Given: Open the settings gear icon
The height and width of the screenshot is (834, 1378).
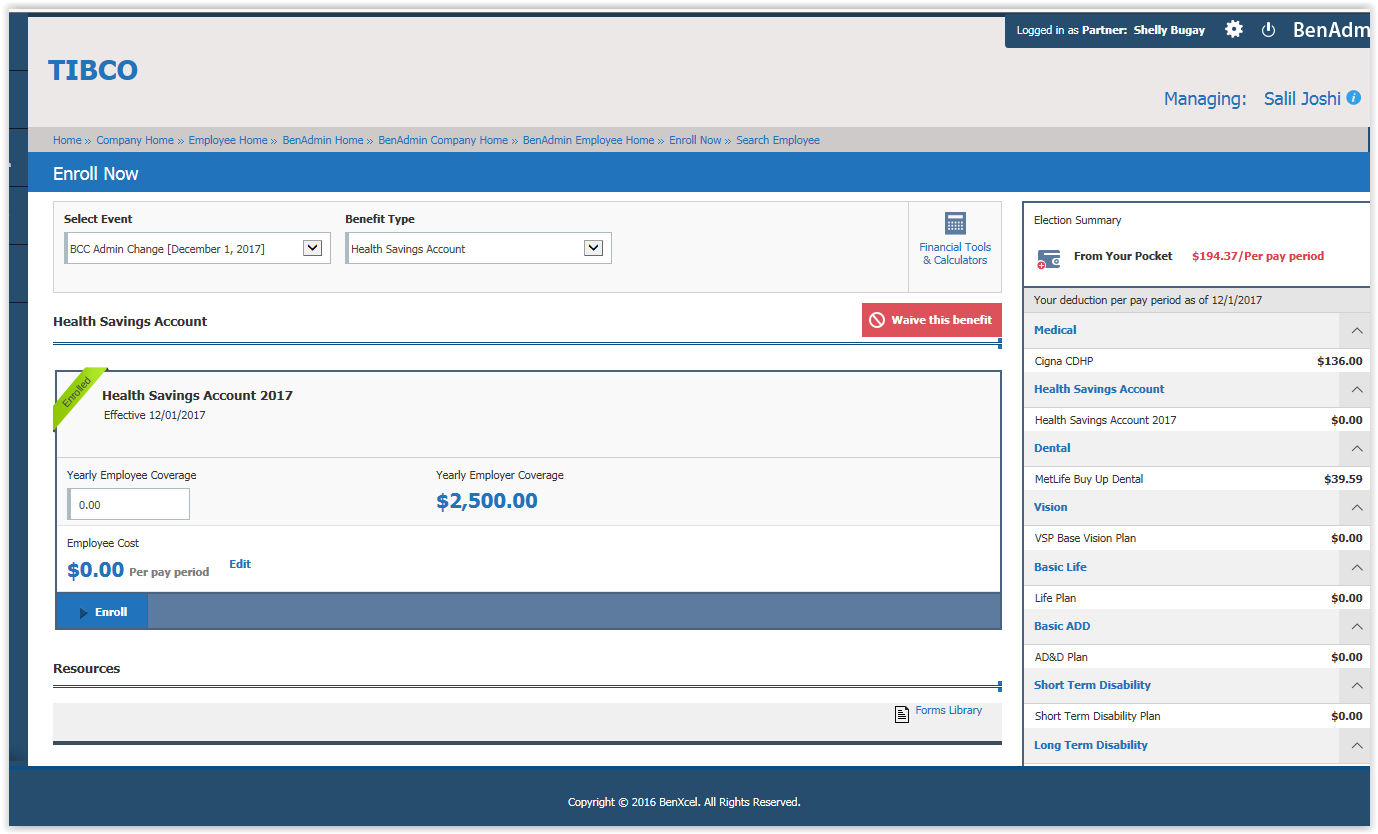Looking at the screenshot, I should [x=1234, y=30].
